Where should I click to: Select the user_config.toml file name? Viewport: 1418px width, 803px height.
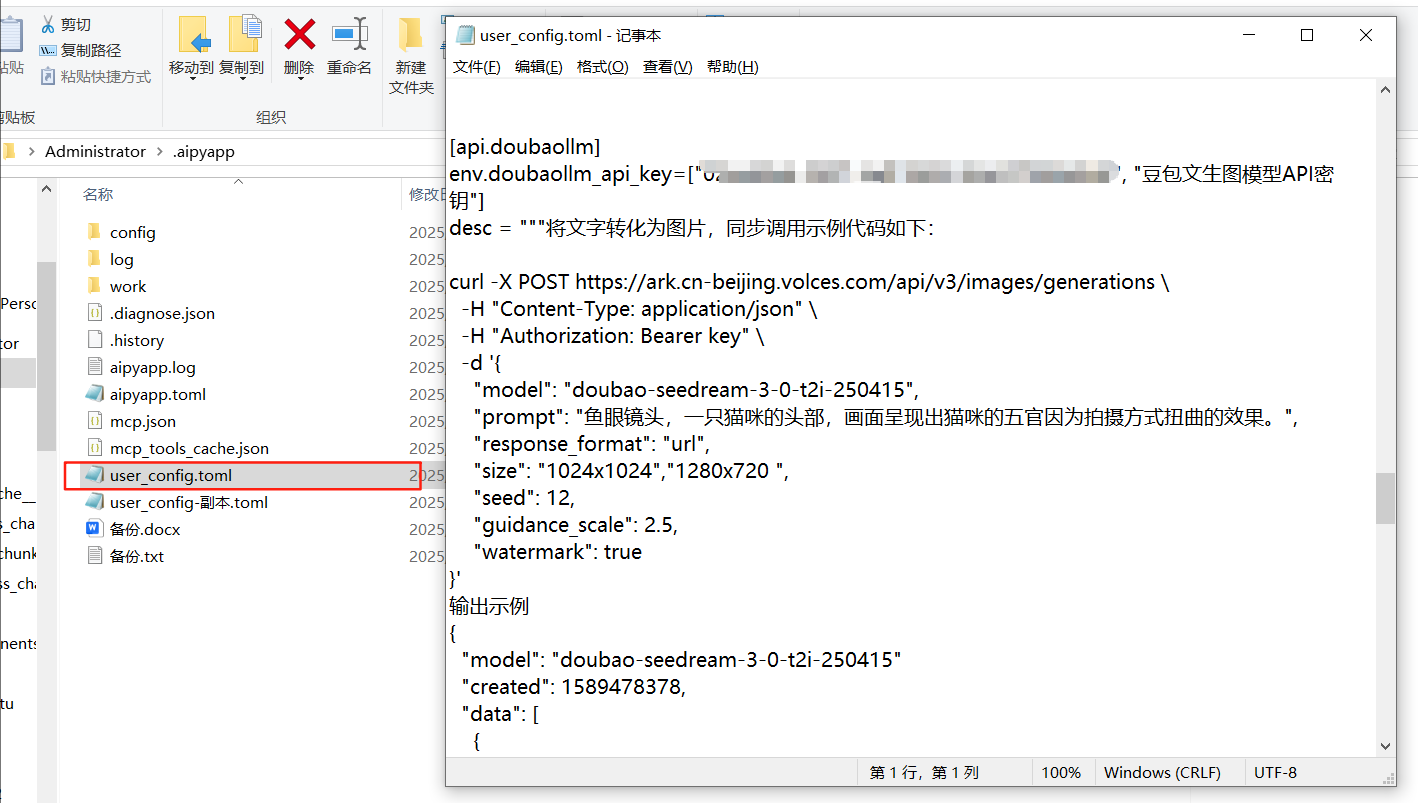tap(171, 475)
